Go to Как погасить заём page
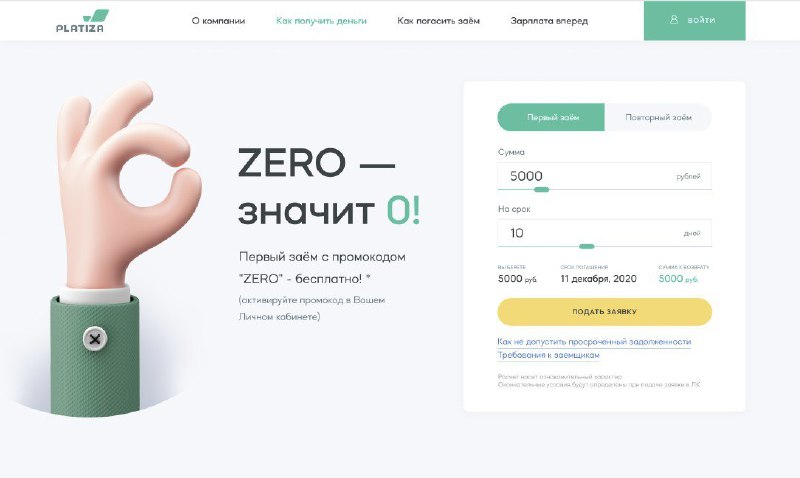This screenshot has height=478, width=800. point(438,21)
